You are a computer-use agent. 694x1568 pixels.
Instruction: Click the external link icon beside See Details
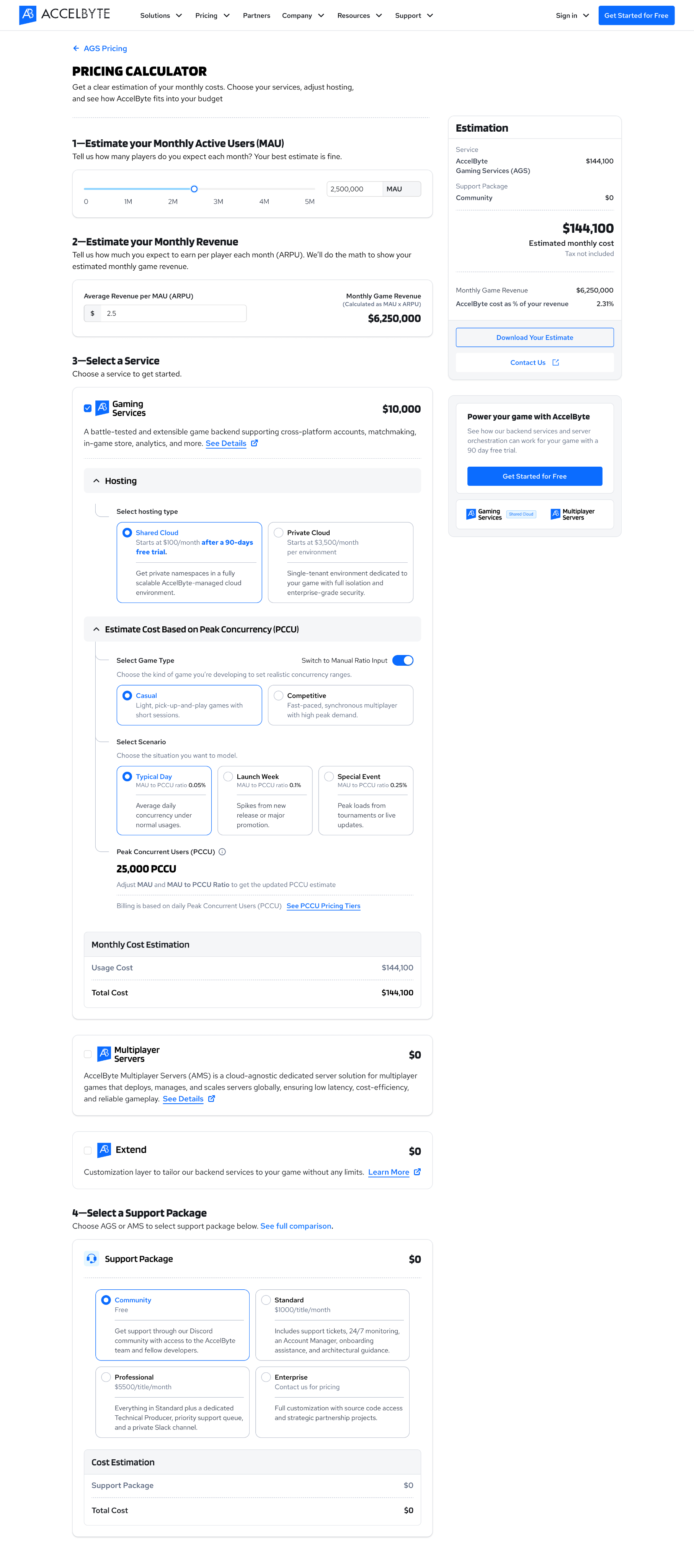point(255,443)
